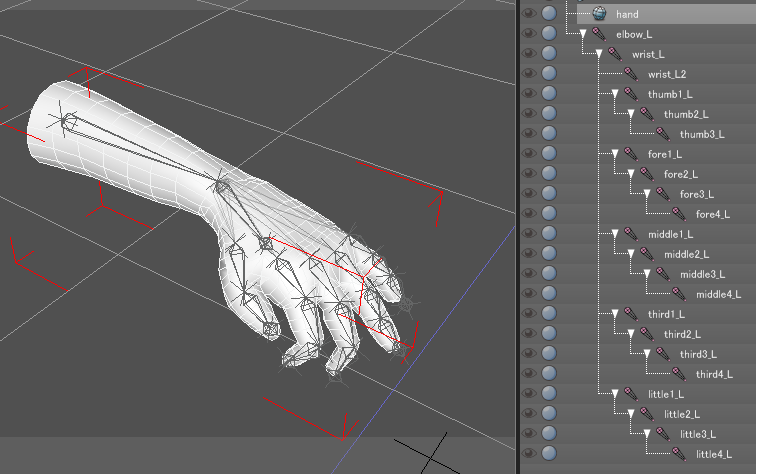
Task: Click the joint icon of little4_L
Action: point(679,454)
